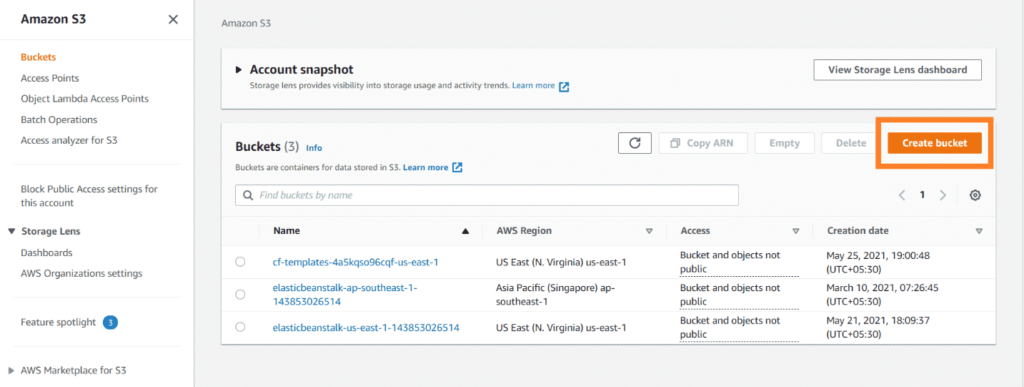The image size is (1024, 387).
Task: Open Batch Operations in the sidebar
Action: tap(59, 120)
